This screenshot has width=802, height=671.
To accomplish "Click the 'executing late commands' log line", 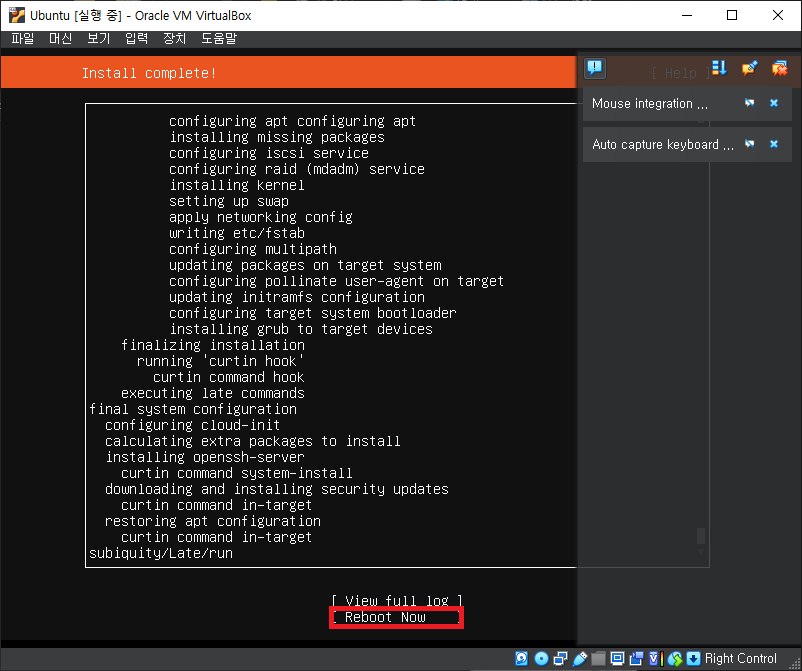I will (x=213, y=393).
